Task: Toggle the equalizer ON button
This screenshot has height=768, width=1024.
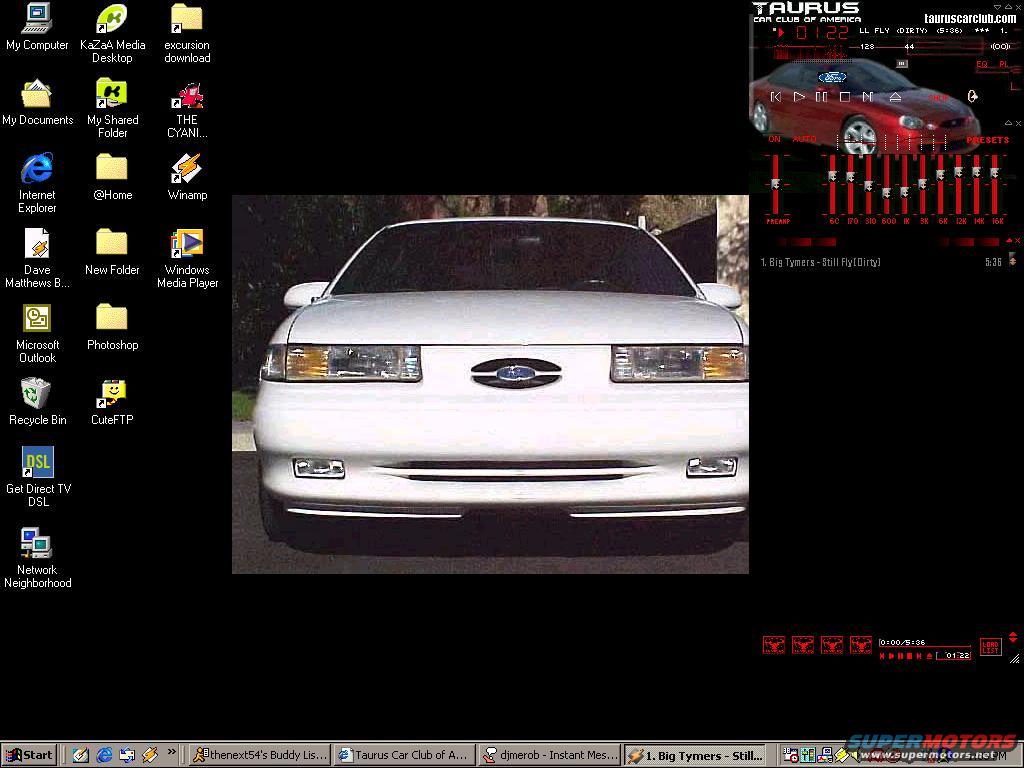Action: click(775, 140)
